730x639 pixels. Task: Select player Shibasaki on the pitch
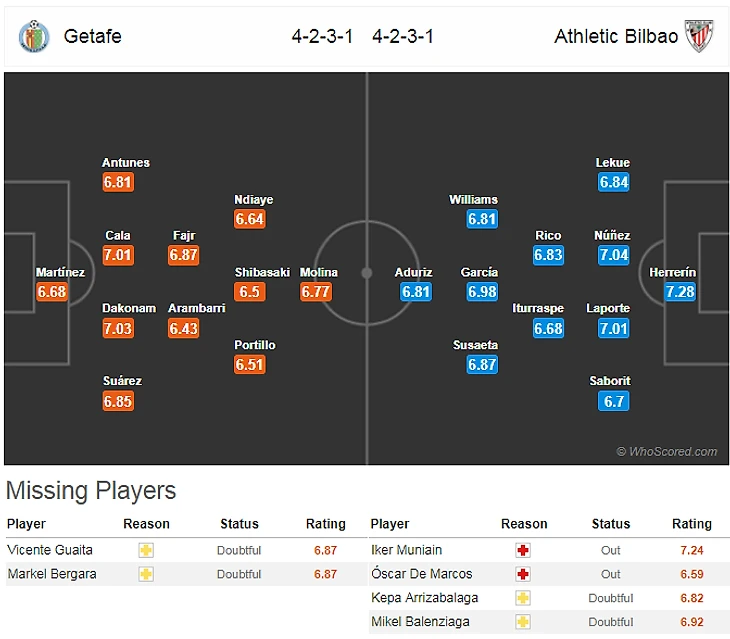coord(262,272)
